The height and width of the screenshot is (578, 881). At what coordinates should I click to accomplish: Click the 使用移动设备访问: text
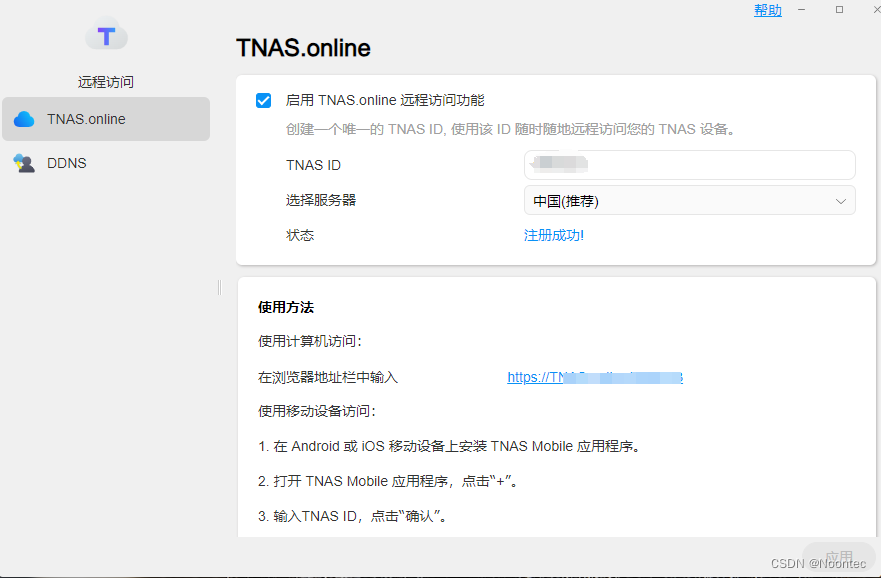click(x=316, y=411)
